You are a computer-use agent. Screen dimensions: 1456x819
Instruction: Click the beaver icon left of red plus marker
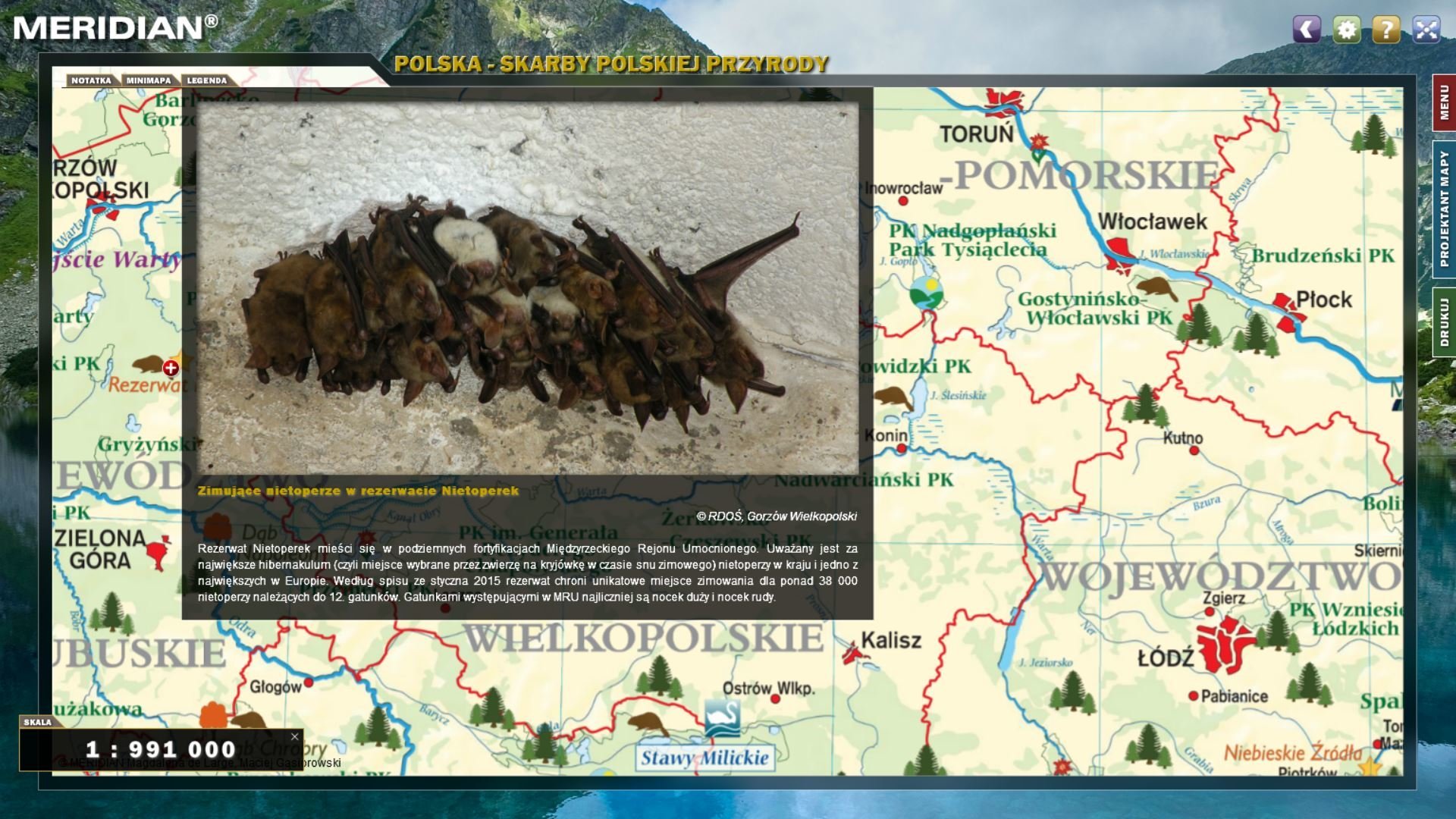pyautogui.click(x=149, y=364)
